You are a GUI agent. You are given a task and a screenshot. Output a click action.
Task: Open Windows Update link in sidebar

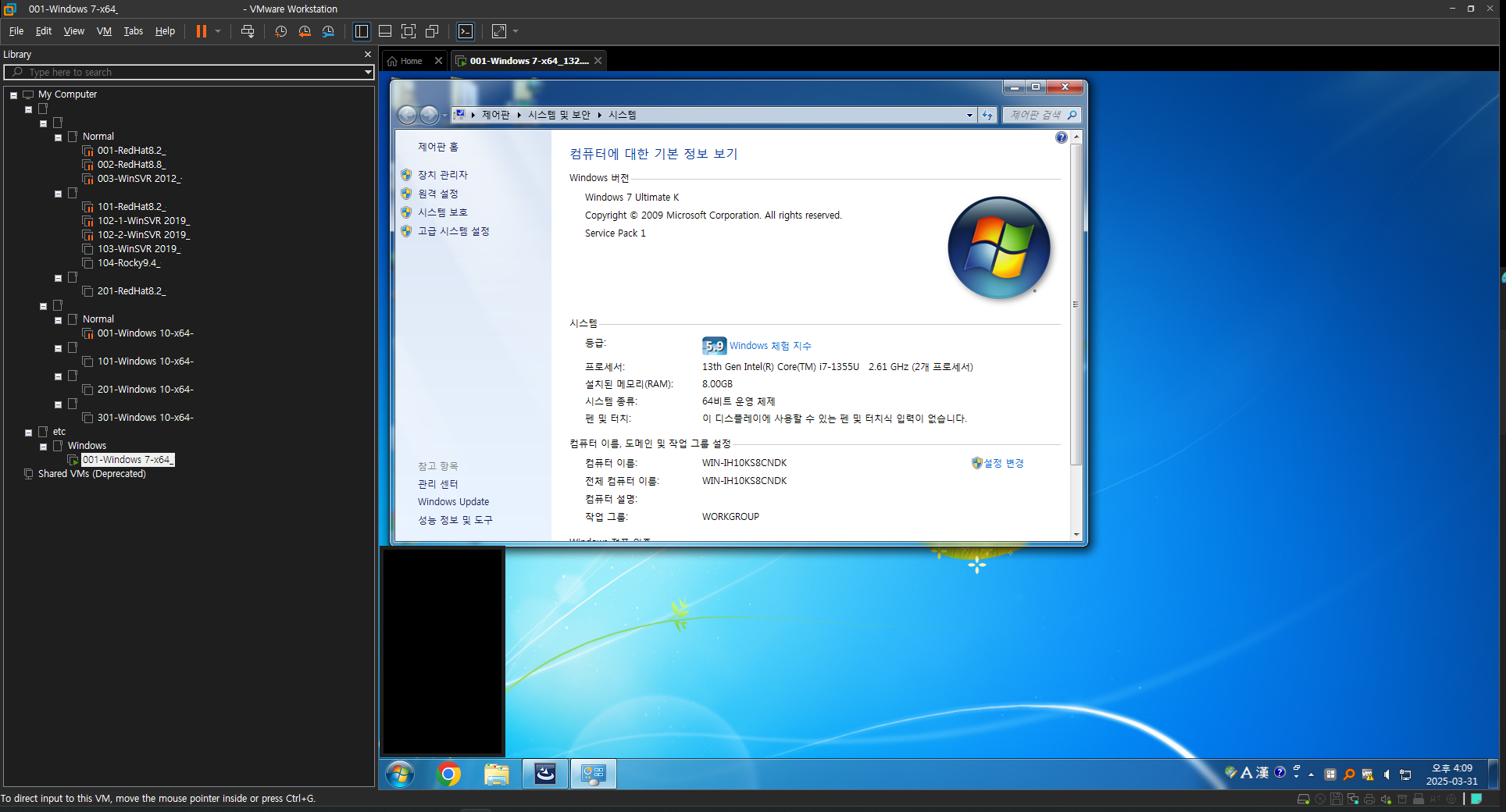point(453,502)
